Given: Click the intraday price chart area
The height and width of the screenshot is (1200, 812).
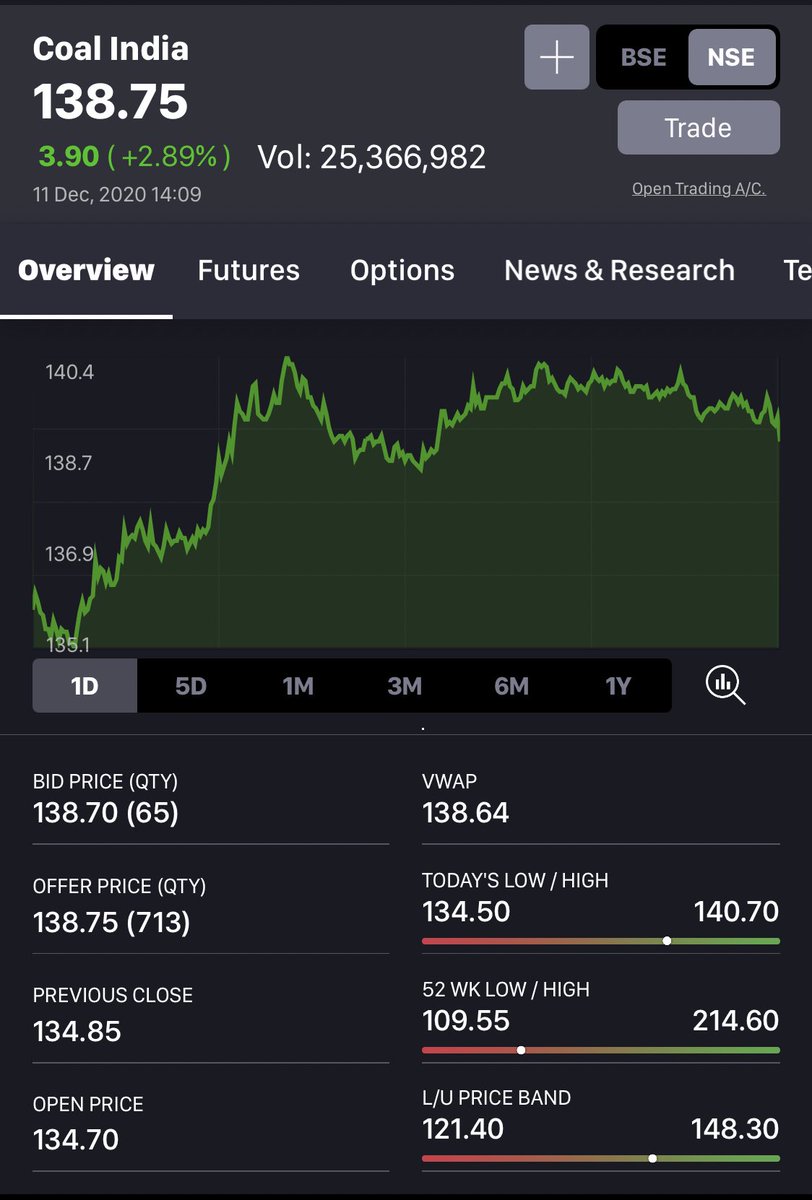Looking at the screenshot, I should pos(406,500).
